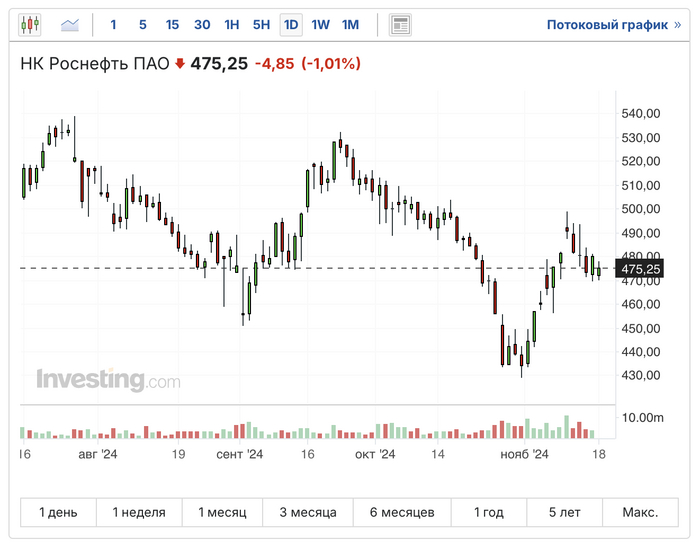Screen dimensions: 700x549
Task: Select the 5H interval
Action: coord(261,24)
